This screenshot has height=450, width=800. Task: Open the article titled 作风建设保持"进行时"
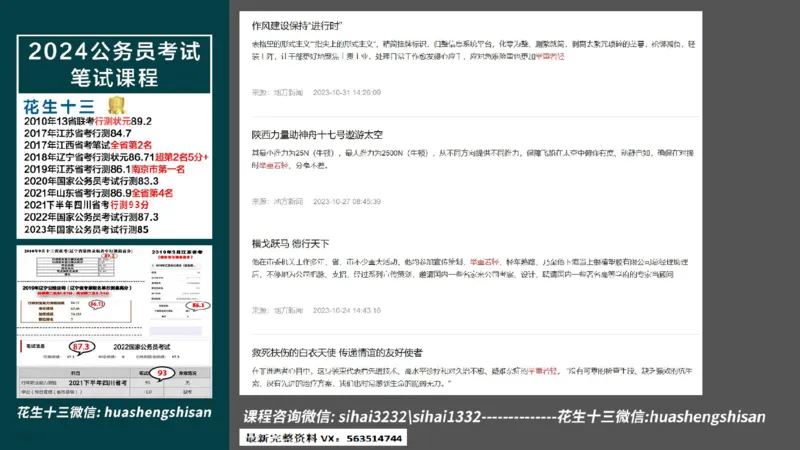coord(296,26)
